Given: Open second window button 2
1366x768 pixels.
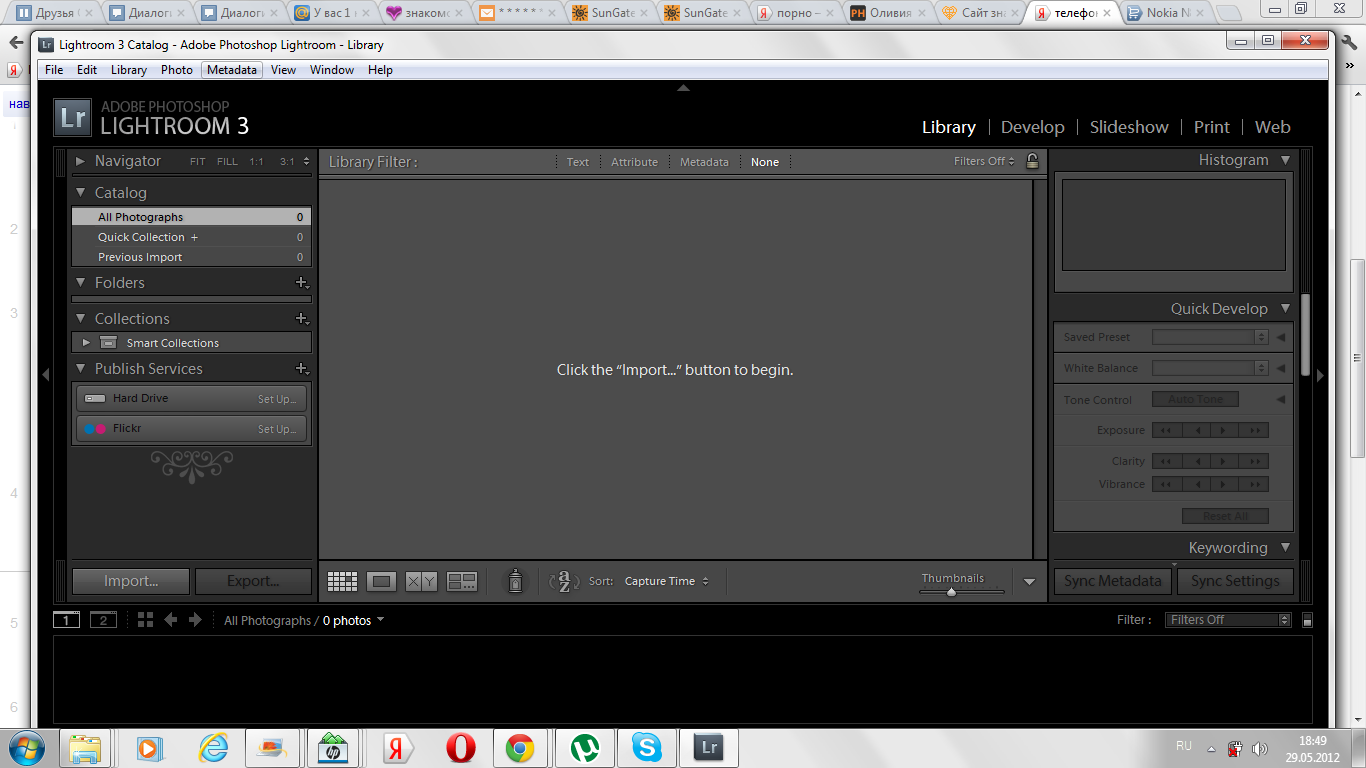Looking at the screenshot, I should [103, 620].
